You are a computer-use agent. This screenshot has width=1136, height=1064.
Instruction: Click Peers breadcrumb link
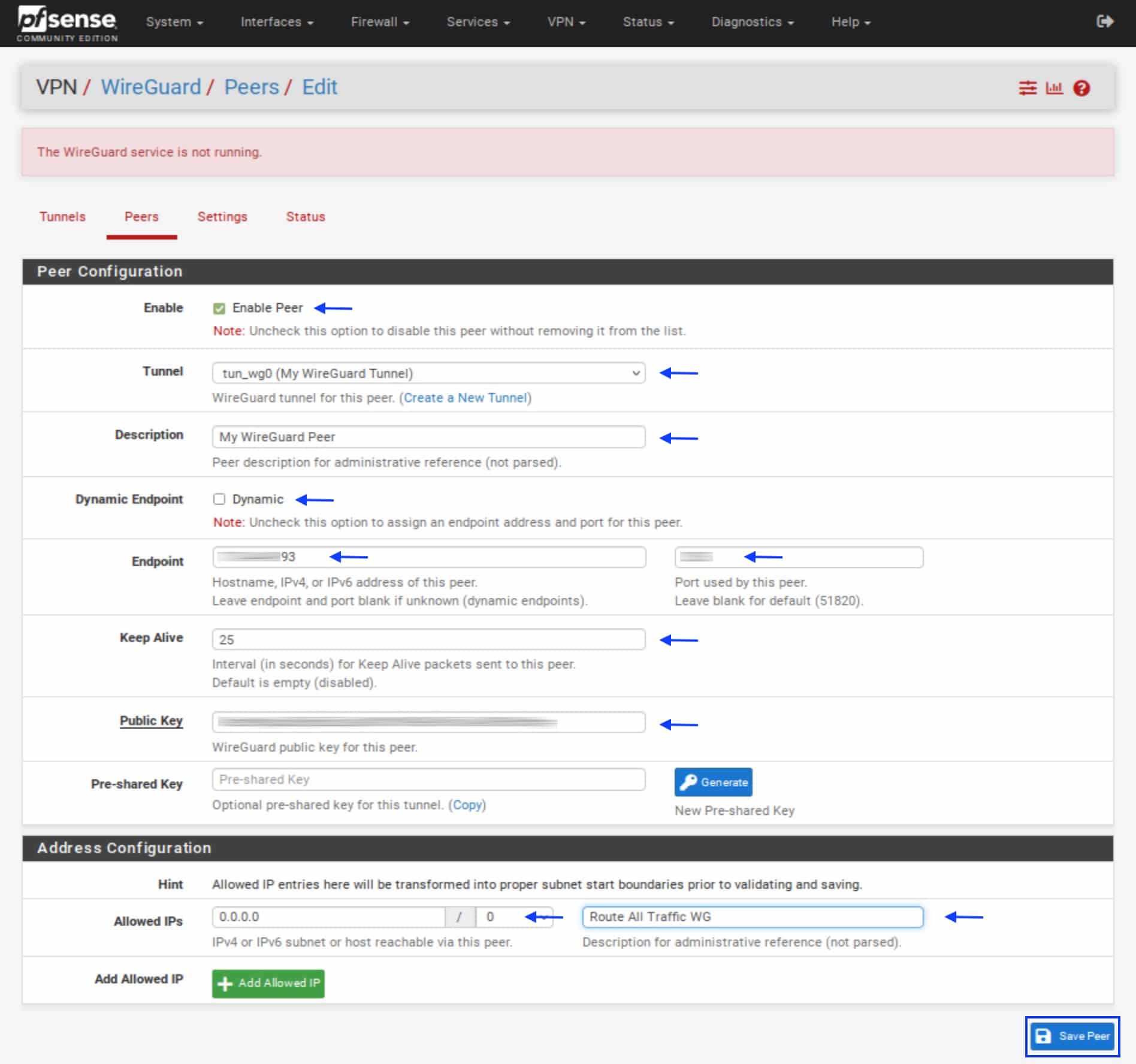252,87
